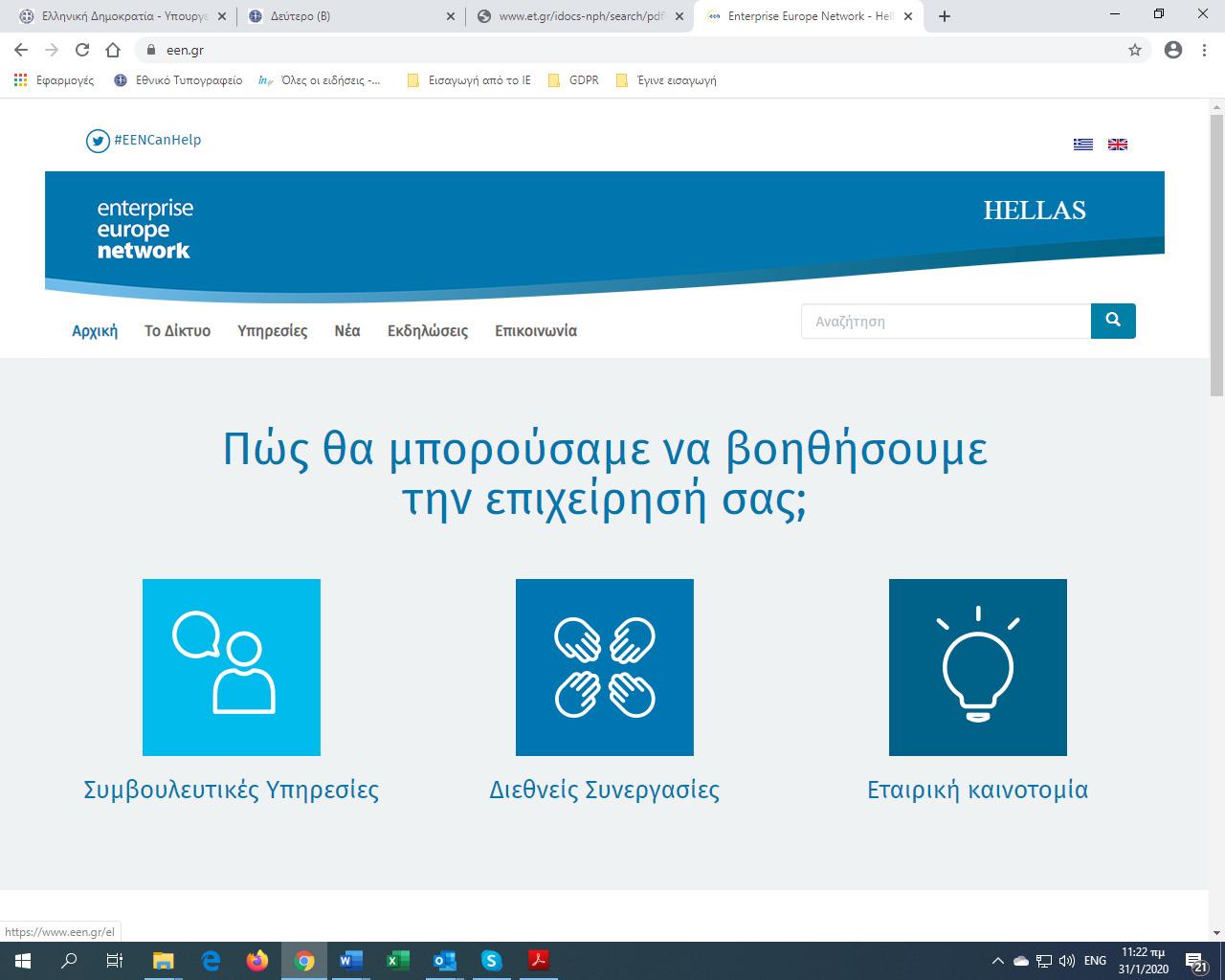1225x980 pixels.
Task: Open the Επικοινωνία menu item
Action: [x=536, y=331]
